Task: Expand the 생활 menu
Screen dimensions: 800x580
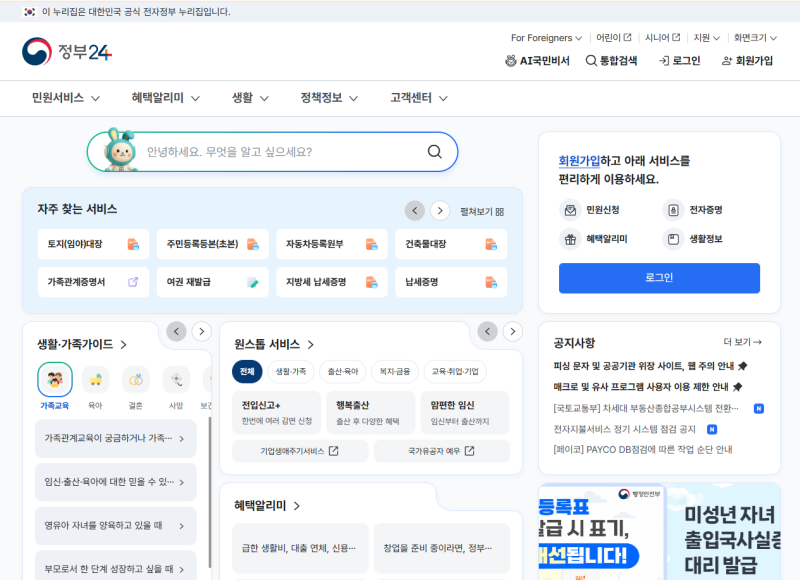Action: point(250,98)
